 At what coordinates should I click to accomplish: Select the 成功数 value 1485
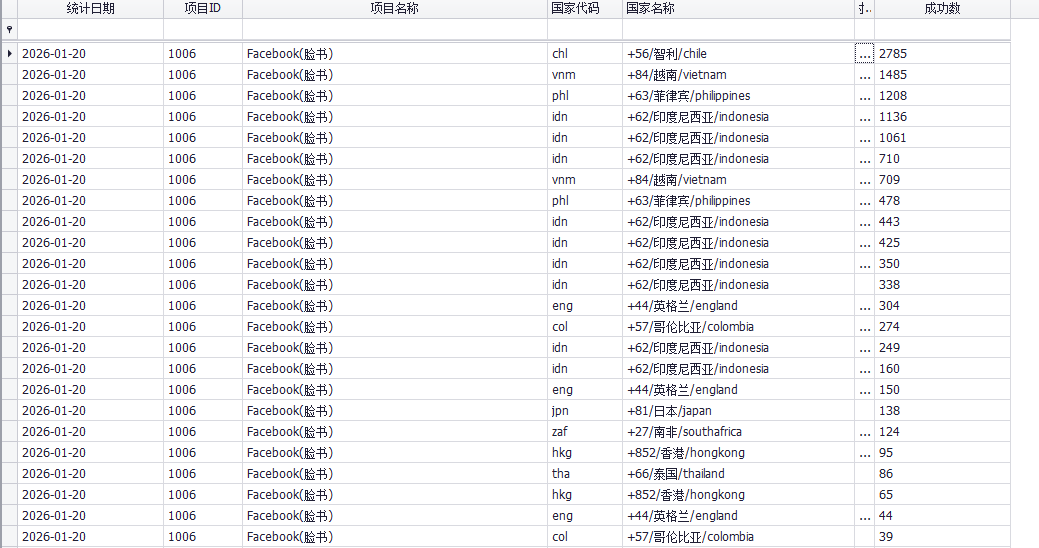coord(942,75)
